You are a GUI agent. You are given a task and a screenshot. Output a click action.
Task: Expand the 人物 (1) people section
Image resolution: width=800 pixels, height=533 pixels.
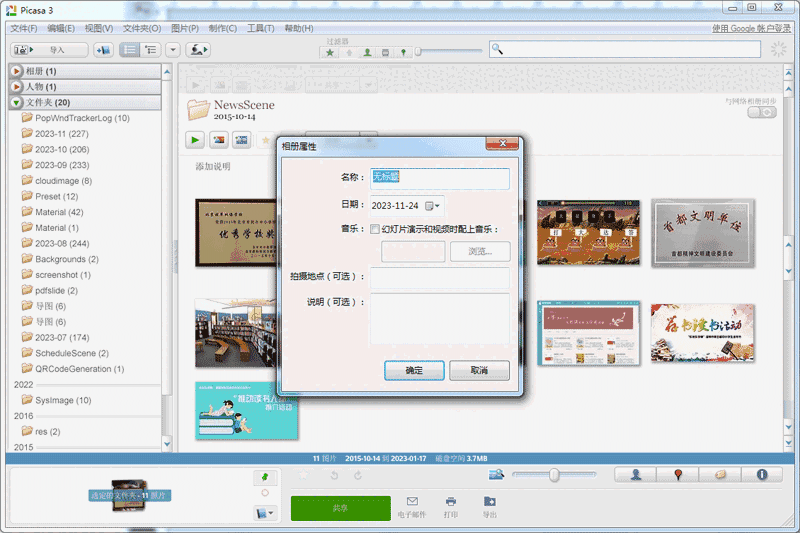(x=16, y=87)
